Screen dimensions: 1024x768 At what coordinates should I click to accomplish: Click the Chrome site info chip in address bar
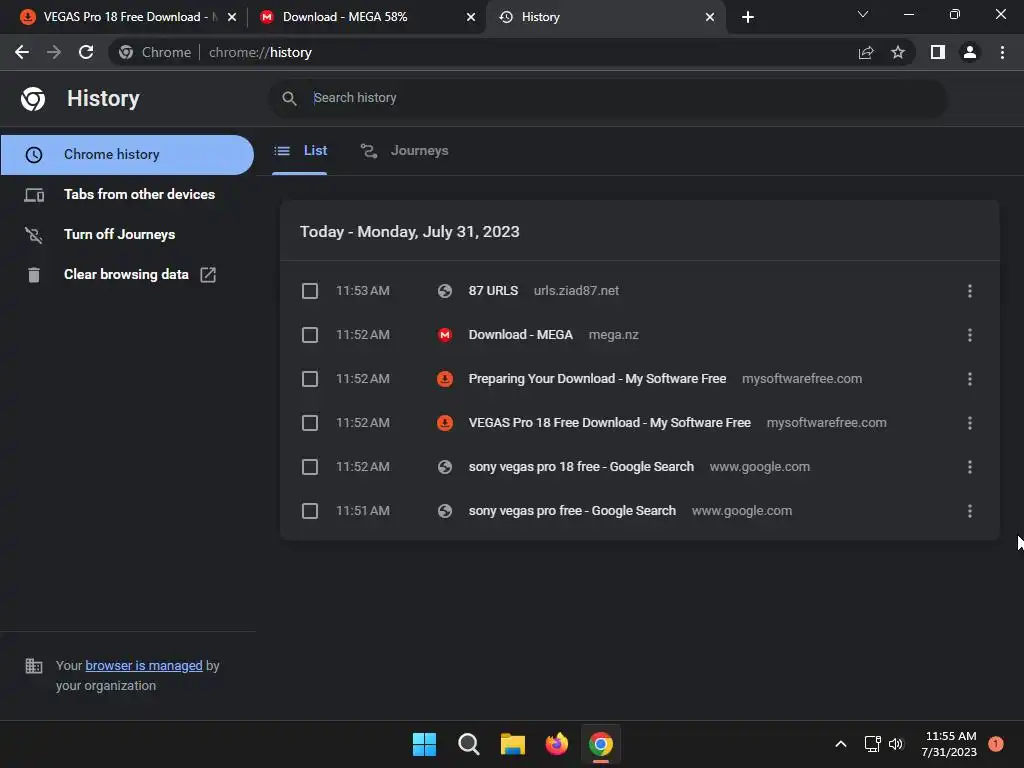[x=155, y=52]
